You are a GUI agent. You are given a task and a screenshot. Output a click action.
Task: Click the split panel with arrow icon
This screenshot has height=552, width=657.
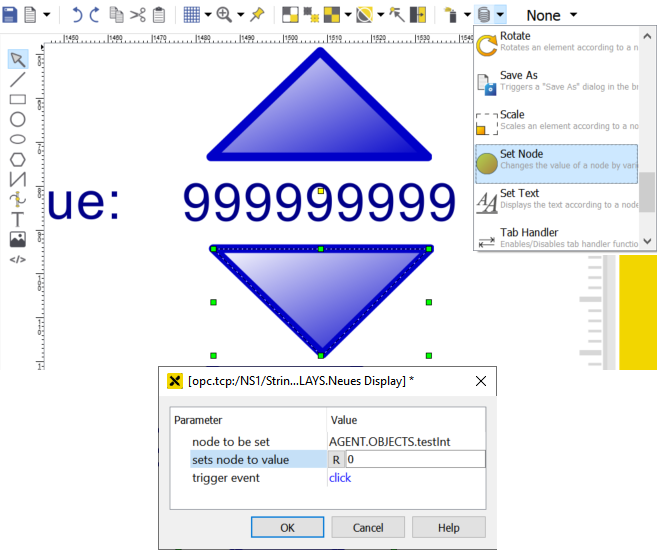click(x=418, y=15)
